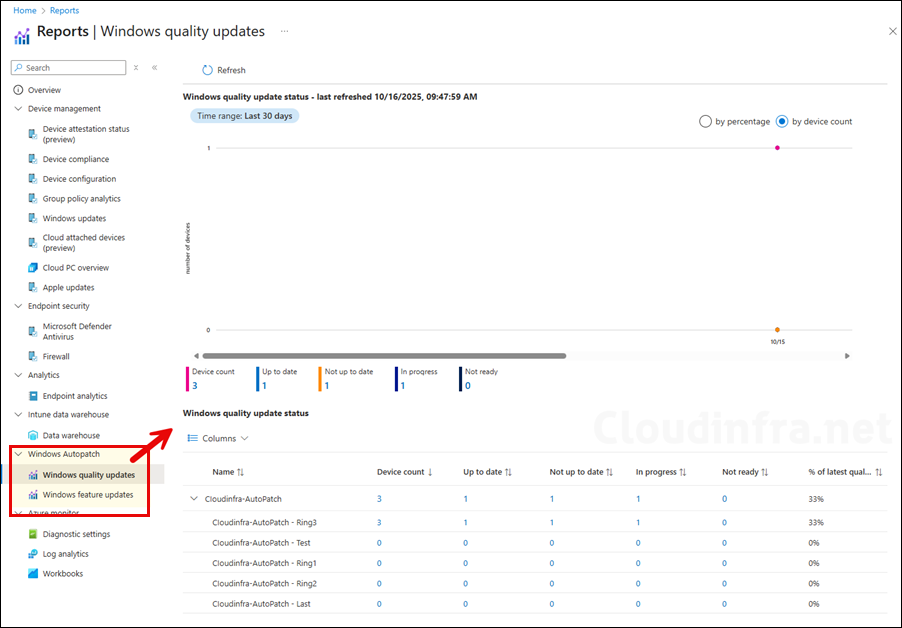902x628 pixels.
Task: Click the Device compliance report icon
Action: [33, 159]
